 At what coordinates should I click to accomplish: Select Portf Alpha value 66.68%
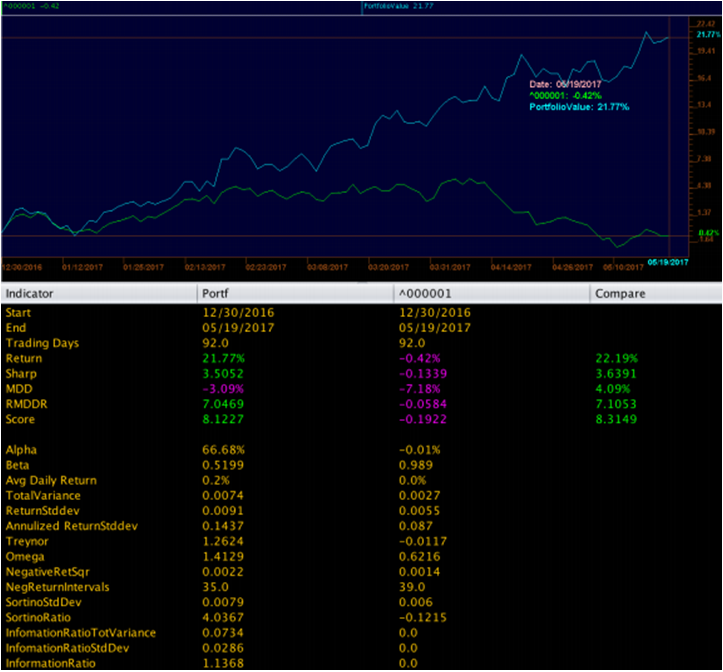coord(223,450)
